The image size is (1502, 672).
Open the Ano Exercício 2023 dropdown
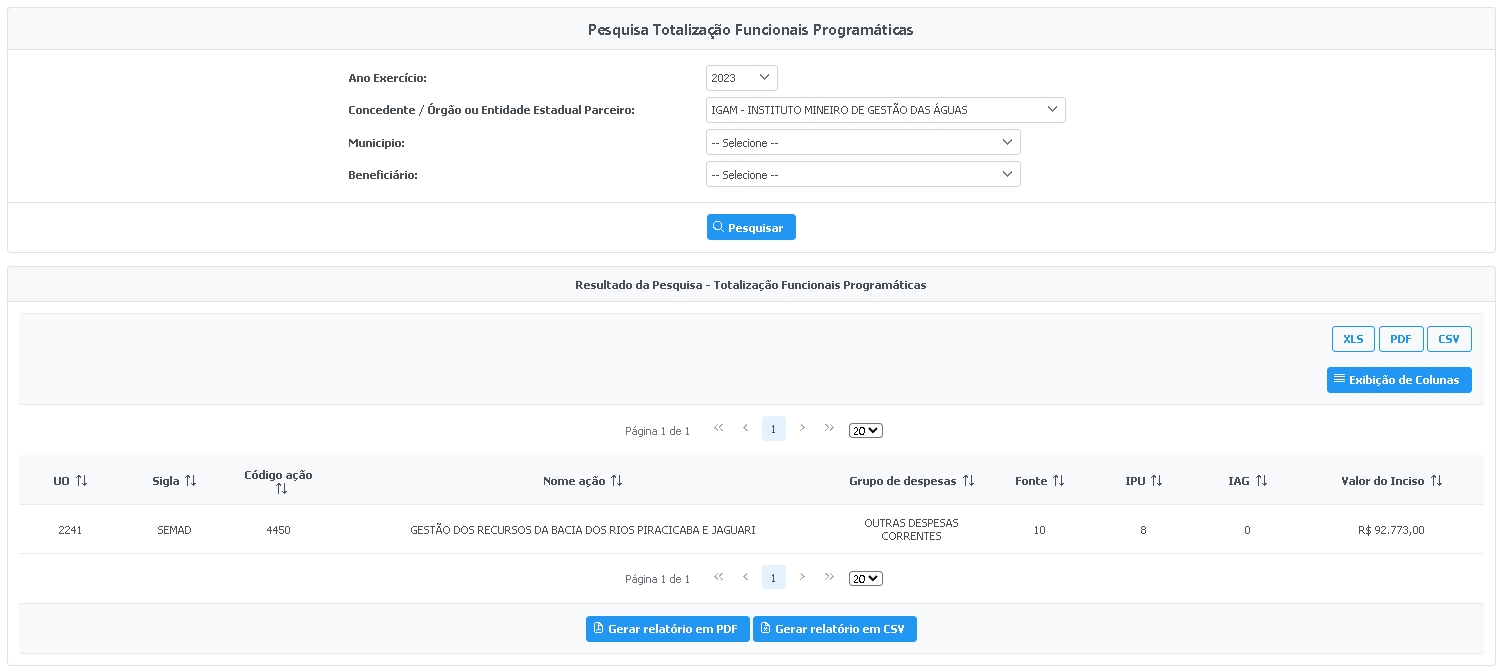point(741,78)
